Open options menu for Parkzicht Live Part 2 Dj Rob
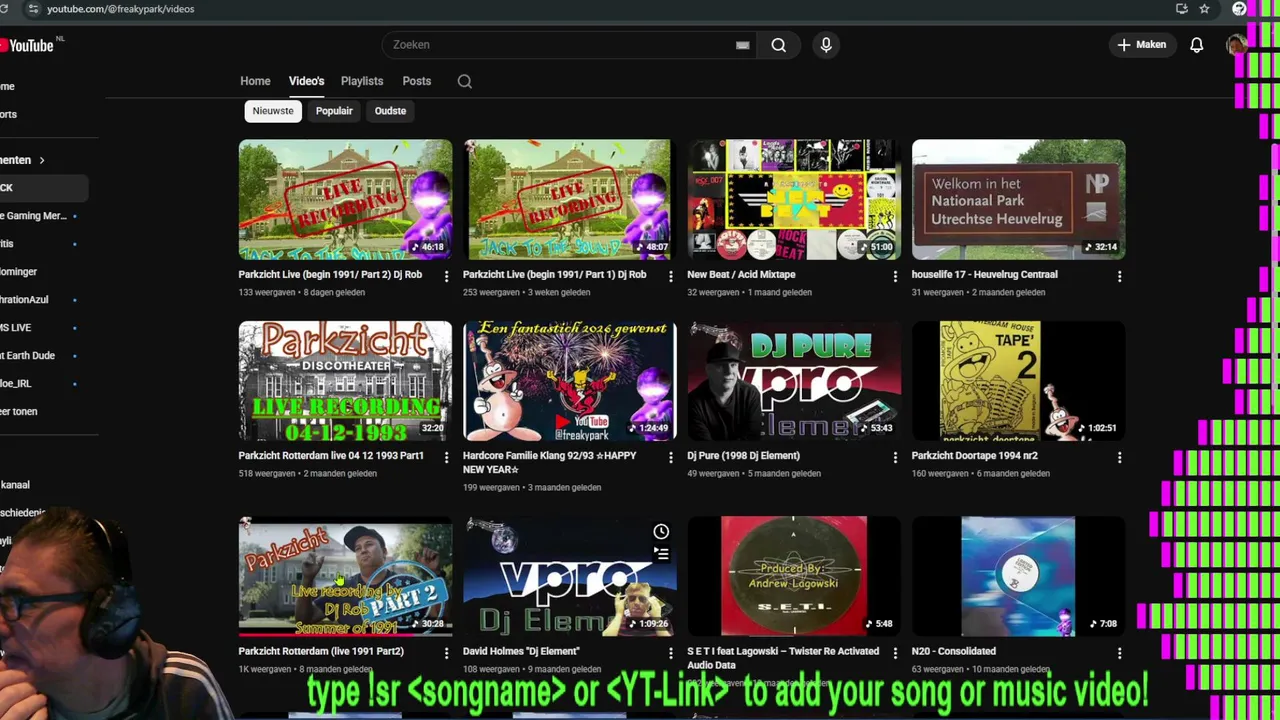Screen dimensions: 1280x720 (x=446, y=276)
